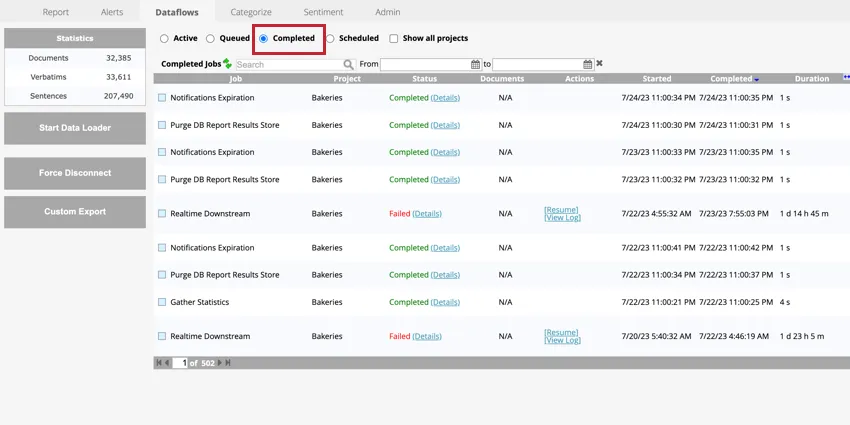Screen dimensions: 850x425
Task: Open the To date calendar picker
Action: click(x=587, y=64)
